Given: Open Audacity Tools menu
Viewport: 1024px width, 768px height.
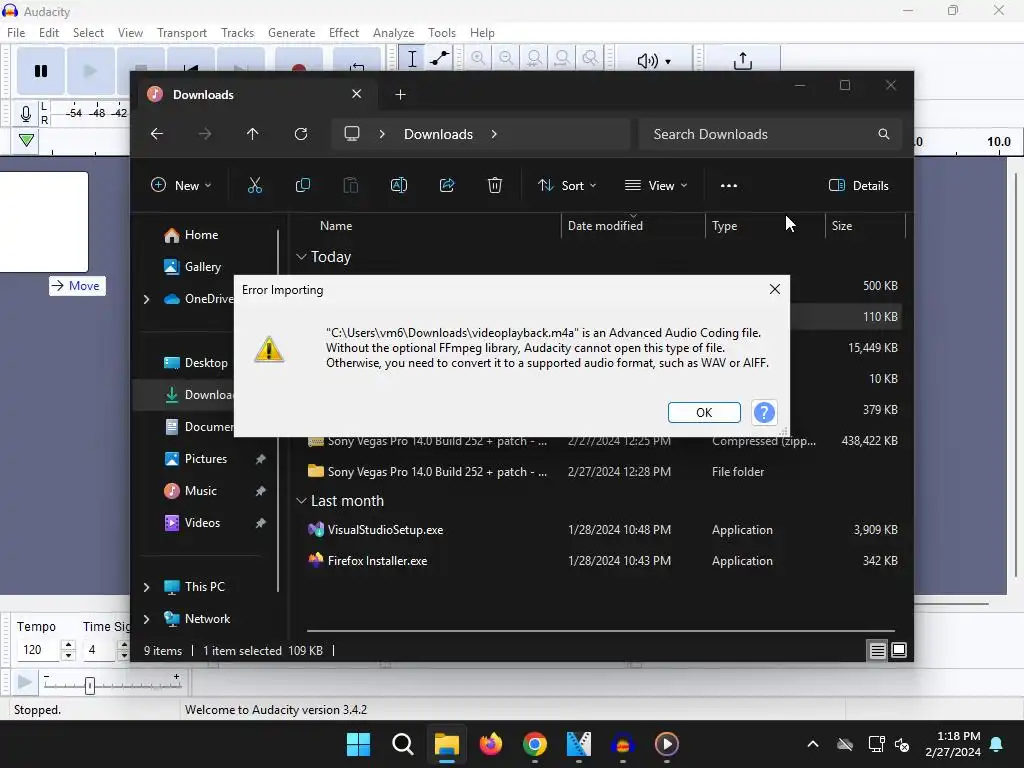Looking at the screenshot, I should tap(441, 33).
